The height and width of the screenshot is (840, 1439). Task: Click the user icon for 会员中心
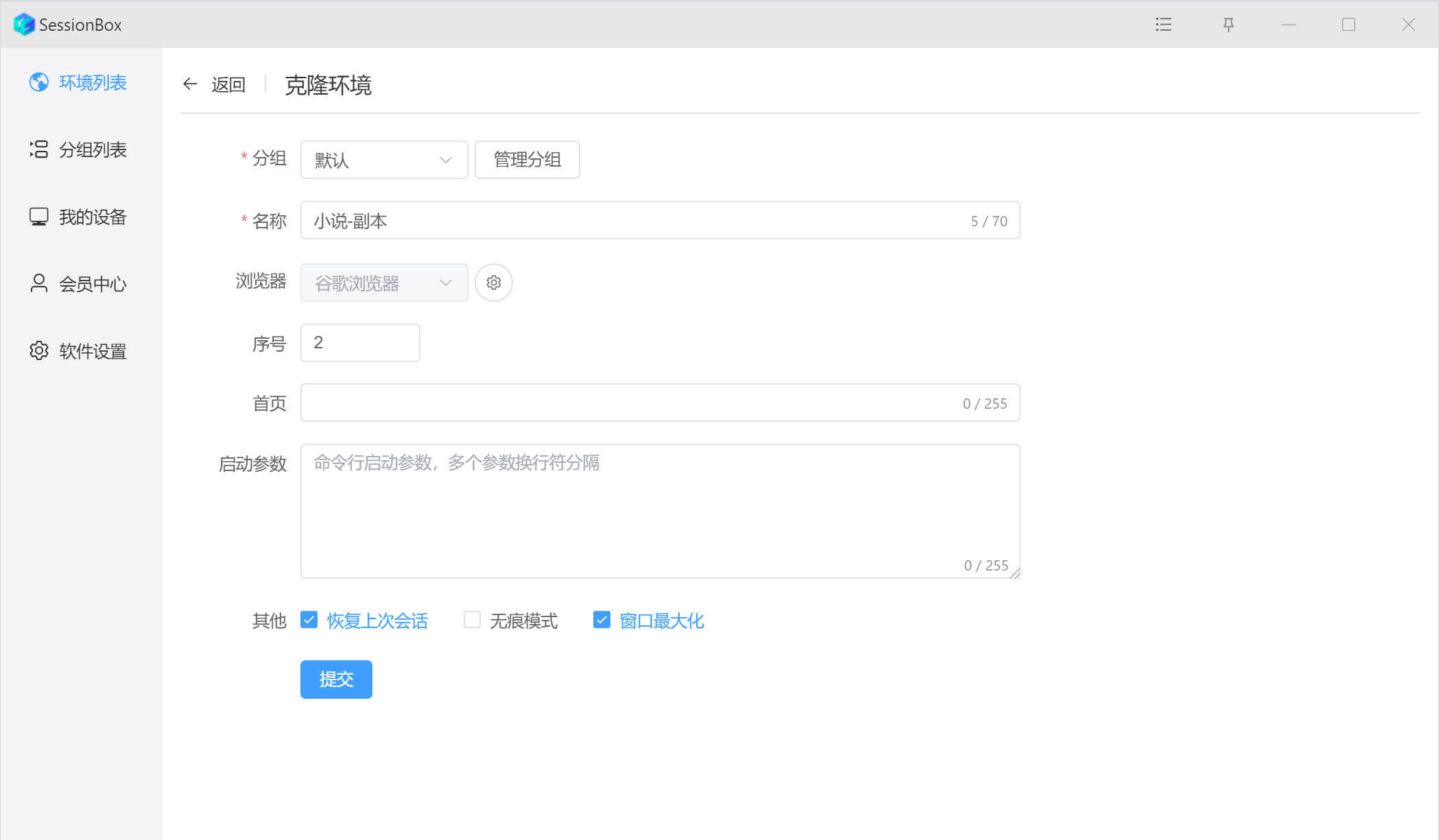[39, 284]
